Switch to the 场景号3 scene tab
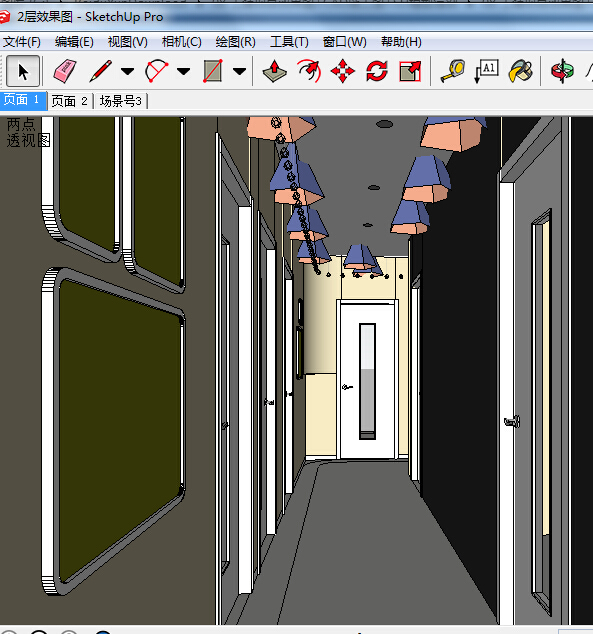593x634 pixels. (120, 101)
